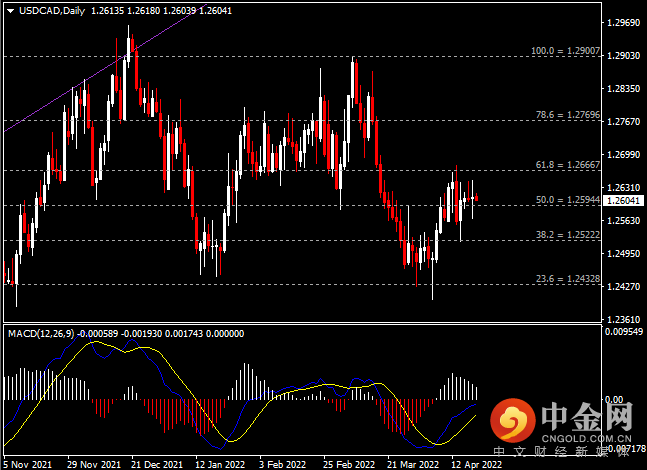
Task: Click the 1.27670 price scale value
Action: pyautogui.click(x=623, y=122)
